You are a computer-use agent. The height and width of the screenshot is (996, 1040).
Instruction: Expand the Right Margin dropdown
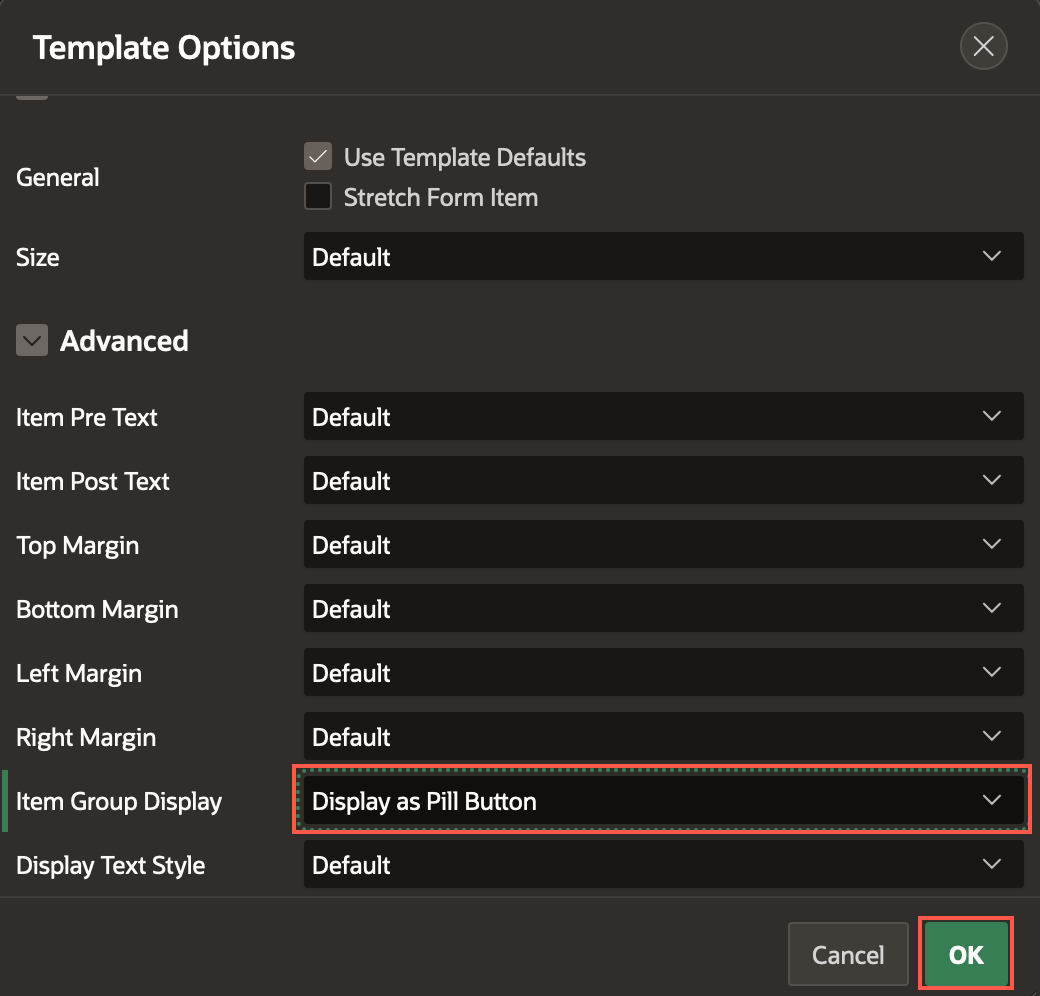coord(663,737)
